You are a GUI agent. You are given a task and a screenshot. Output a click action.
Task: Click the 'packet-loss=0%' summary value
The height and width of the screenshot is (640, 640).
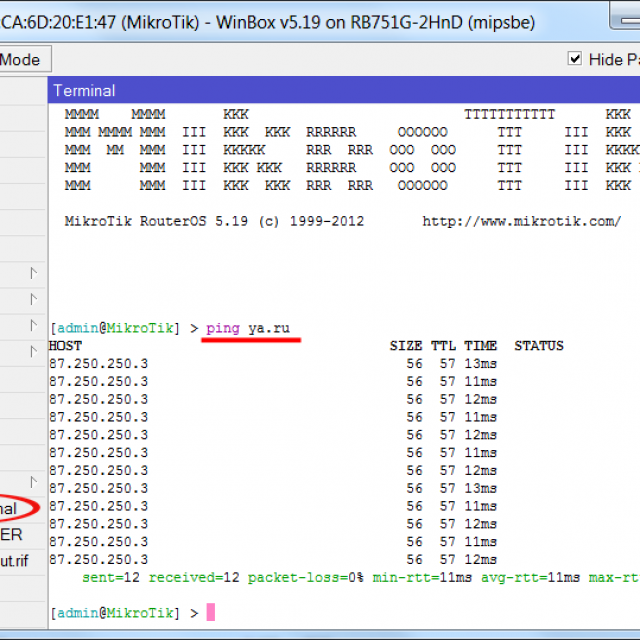click(x=306, y=578)
